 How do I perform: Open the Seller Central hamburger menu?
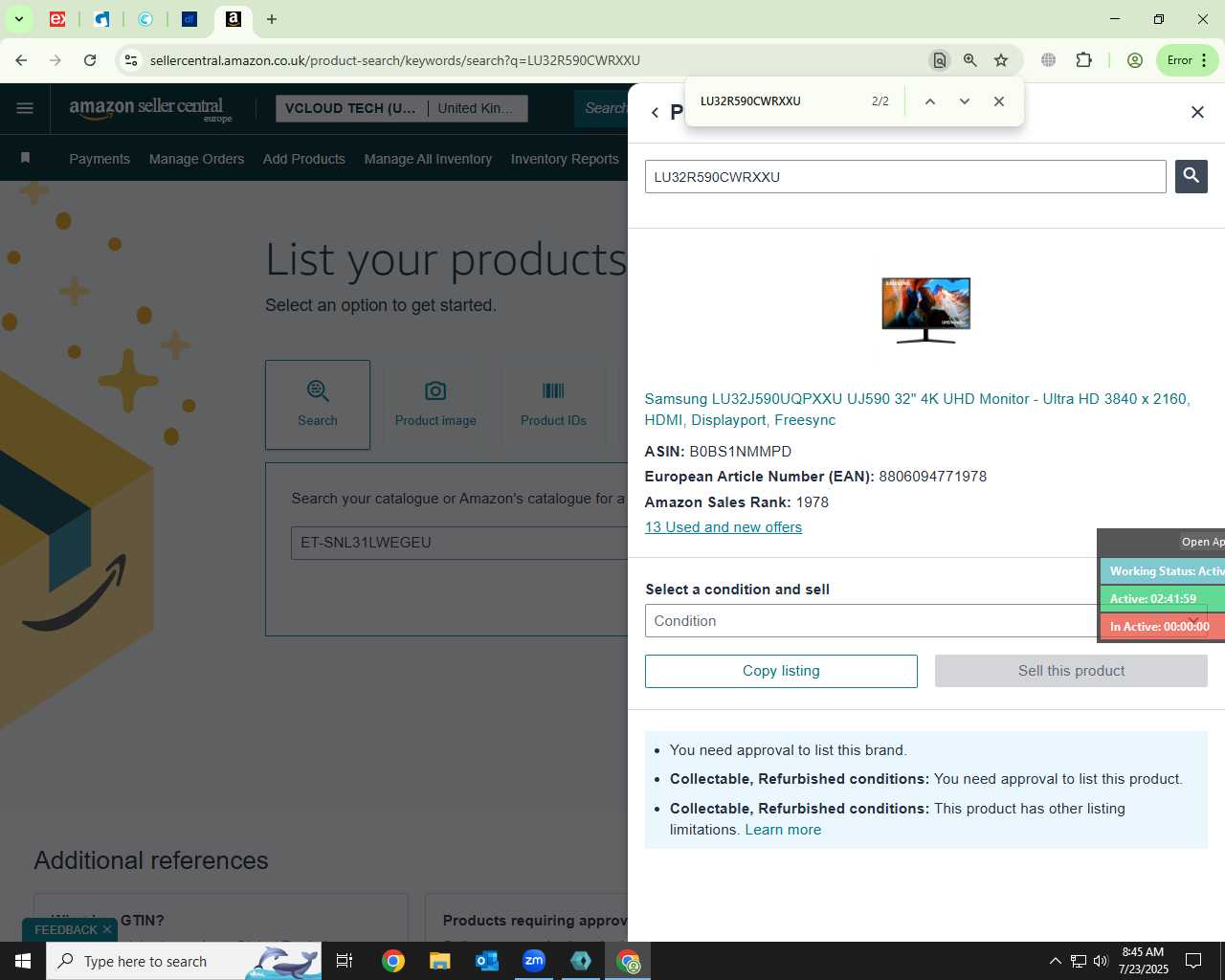tap(25, 108)
